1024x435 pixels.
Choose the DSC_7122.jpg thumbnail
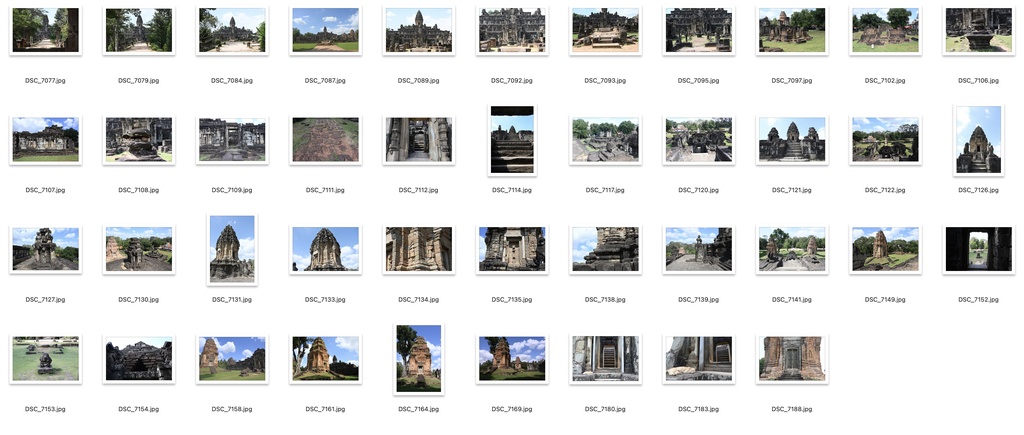(886, 140)
